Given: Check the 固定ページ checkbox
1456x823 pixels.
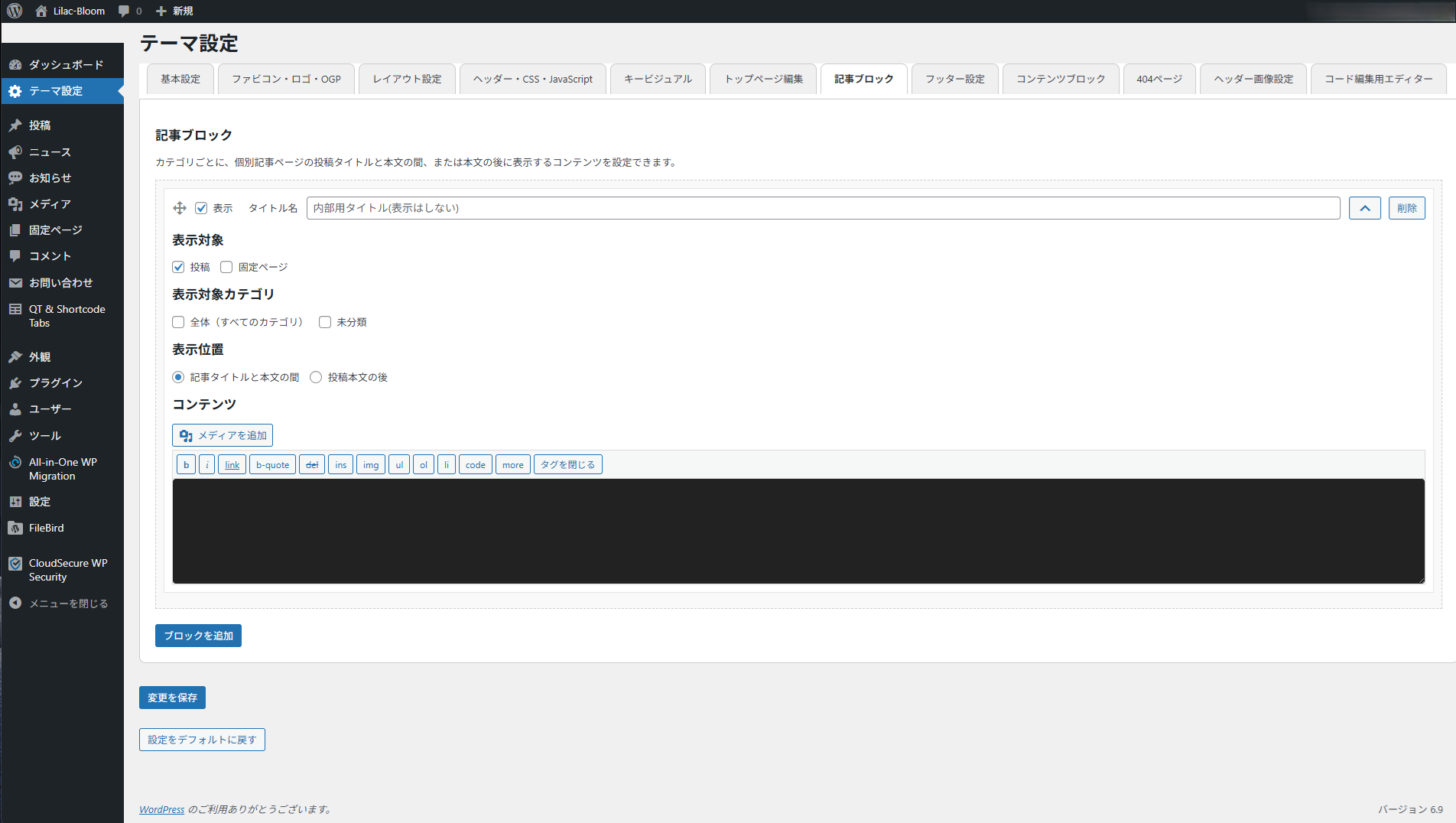Looking at the screenshot, I should (x=226, y=267).
